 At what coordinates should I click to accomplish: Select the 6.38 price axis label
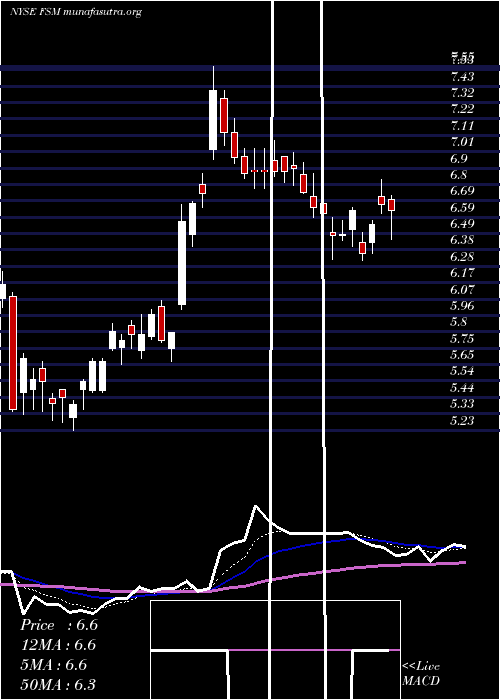(462, 240)
